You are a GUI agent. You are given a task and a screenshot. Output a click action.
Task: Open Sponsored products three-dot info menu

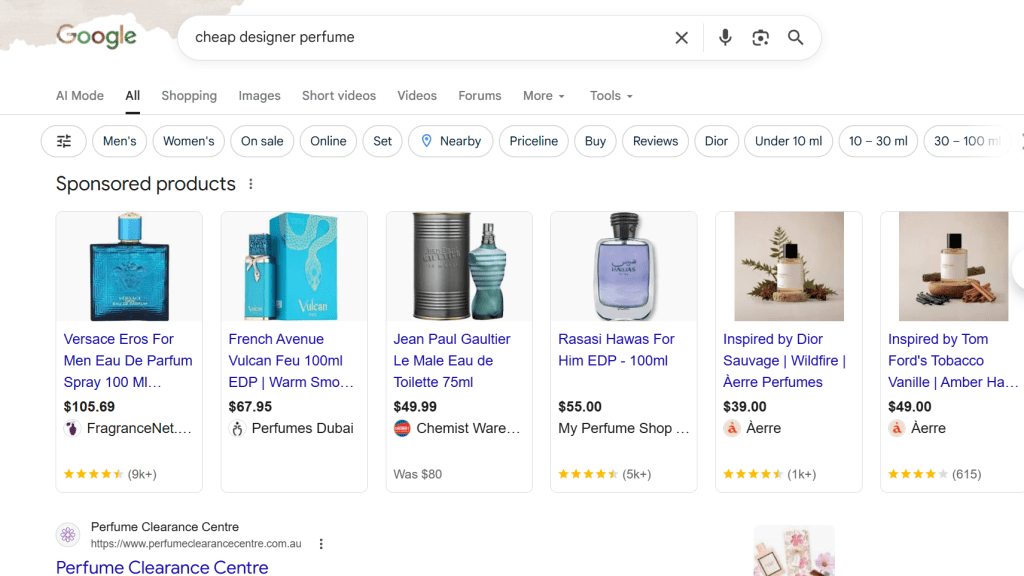tap(251, 184)
